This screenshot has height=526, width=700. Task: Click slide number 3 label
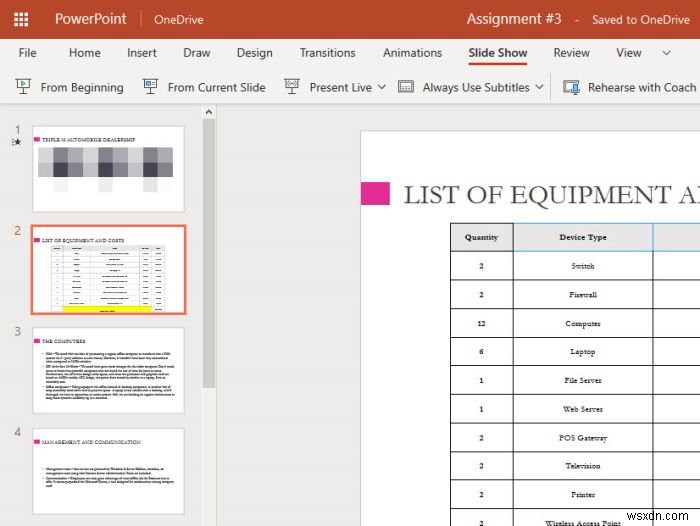[x=17, y=331]
